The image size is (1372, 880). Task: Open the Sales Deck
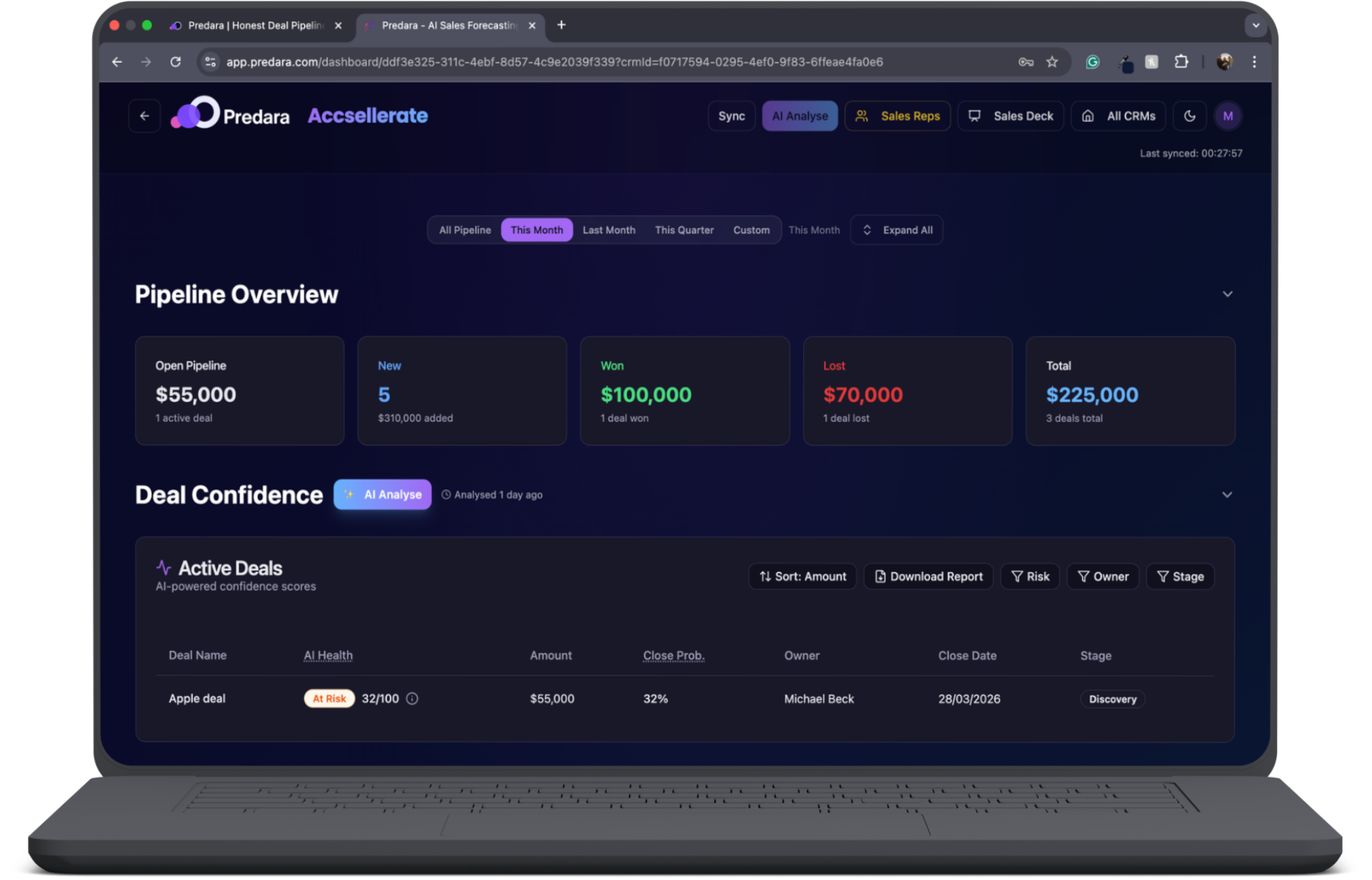click(1011, 116)
